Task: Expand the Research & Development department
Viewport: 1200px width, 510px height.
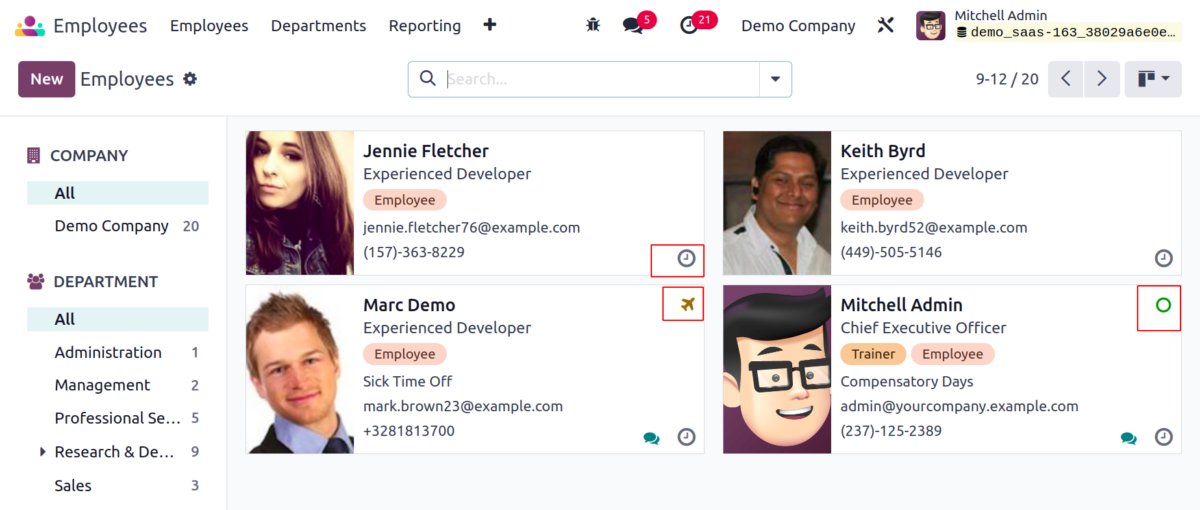Action: [43, 452]
